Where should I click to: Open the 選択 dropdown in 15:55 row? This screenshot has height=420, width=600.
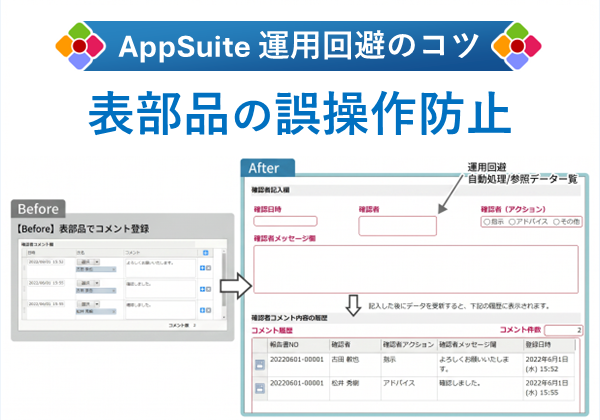[x=88, y=283]
